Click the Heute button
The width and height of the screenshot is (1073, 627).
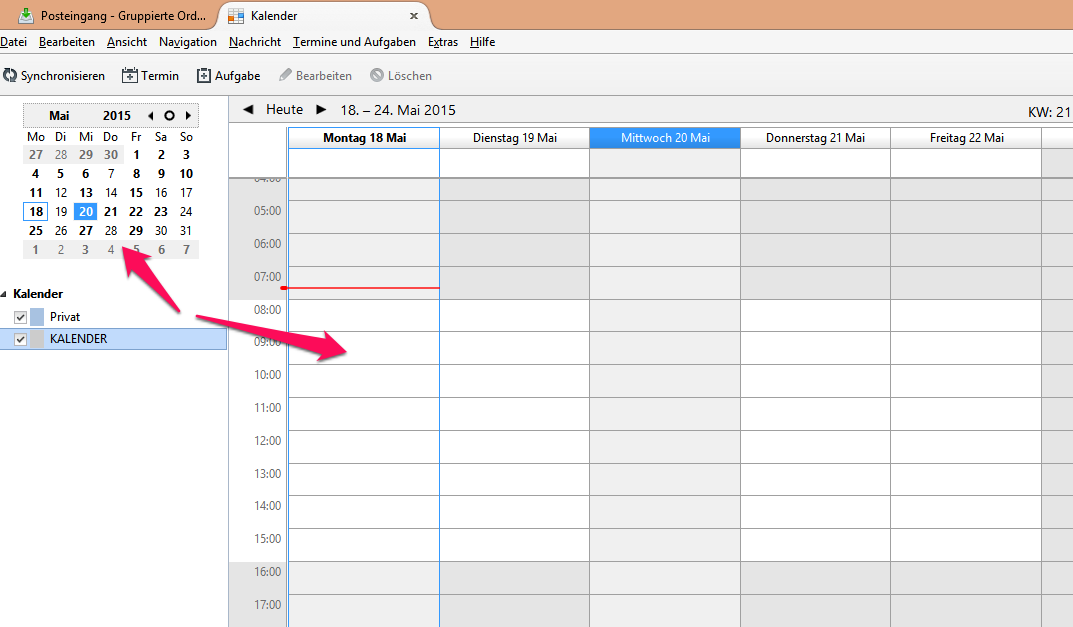[x=284, y=110]
